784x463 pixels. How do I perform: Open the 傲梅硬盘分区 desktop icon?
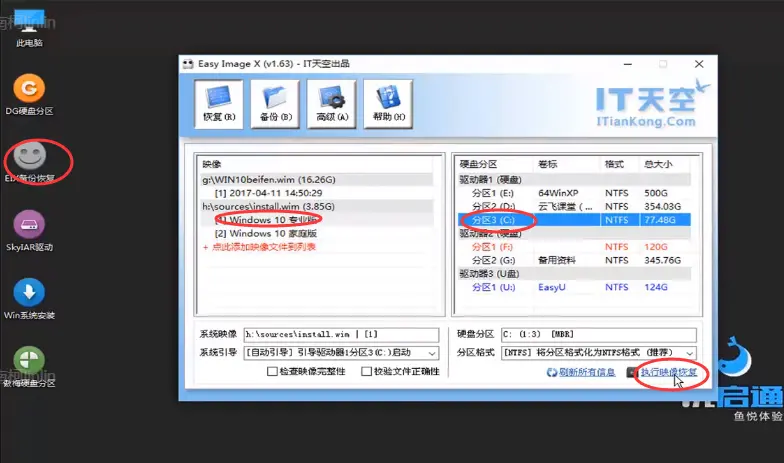(29, 366)
